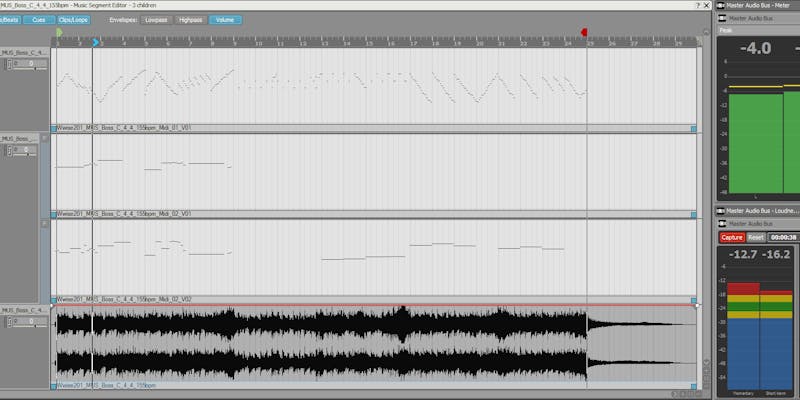Click the Midi_01_V01 clip start handle
Screen dimensions: 800x400
(54, 129)
